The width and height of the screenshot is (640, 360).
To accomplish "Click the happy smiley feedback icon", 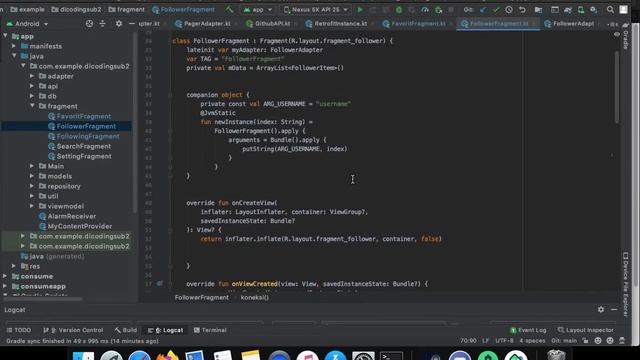I will coord(598,340).
